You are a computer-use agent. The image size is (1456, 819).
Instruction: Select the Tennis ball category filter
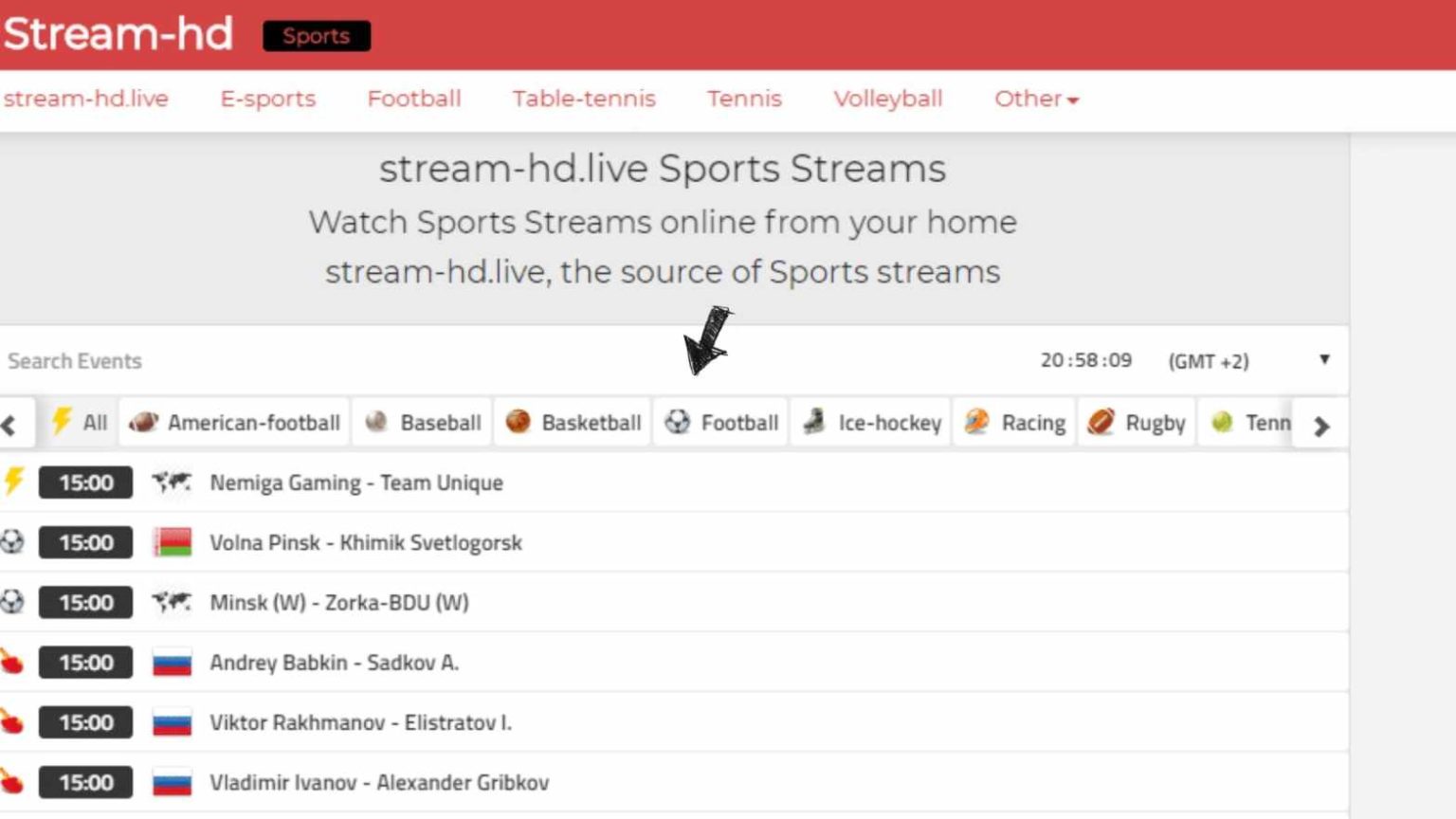(1223, 422)
